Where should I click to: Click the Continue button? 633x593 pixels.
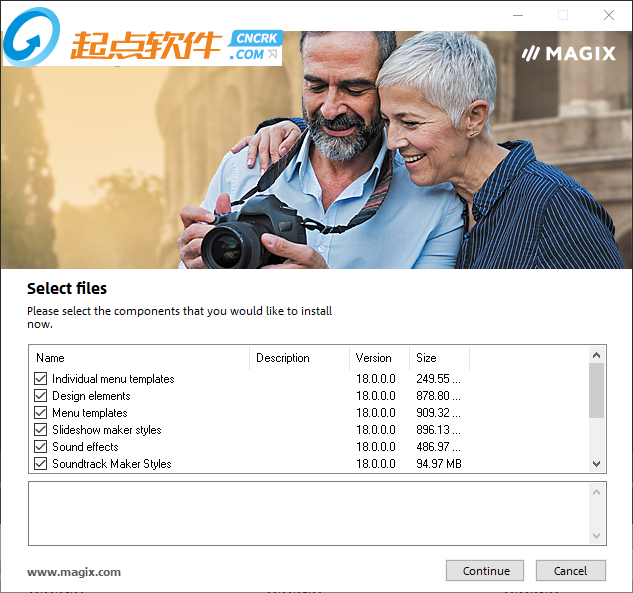click(485, 570)
